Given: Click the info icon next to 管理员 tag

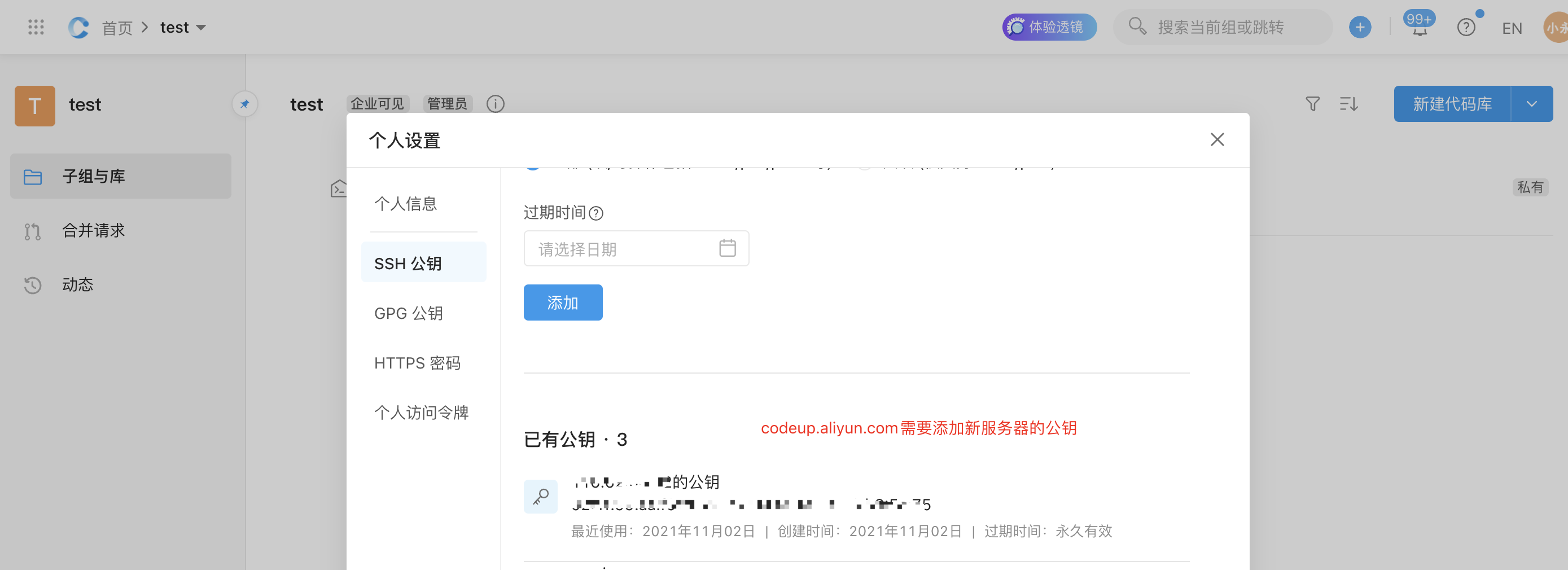Looking at the screenshot, I should (x=495, y=103).
